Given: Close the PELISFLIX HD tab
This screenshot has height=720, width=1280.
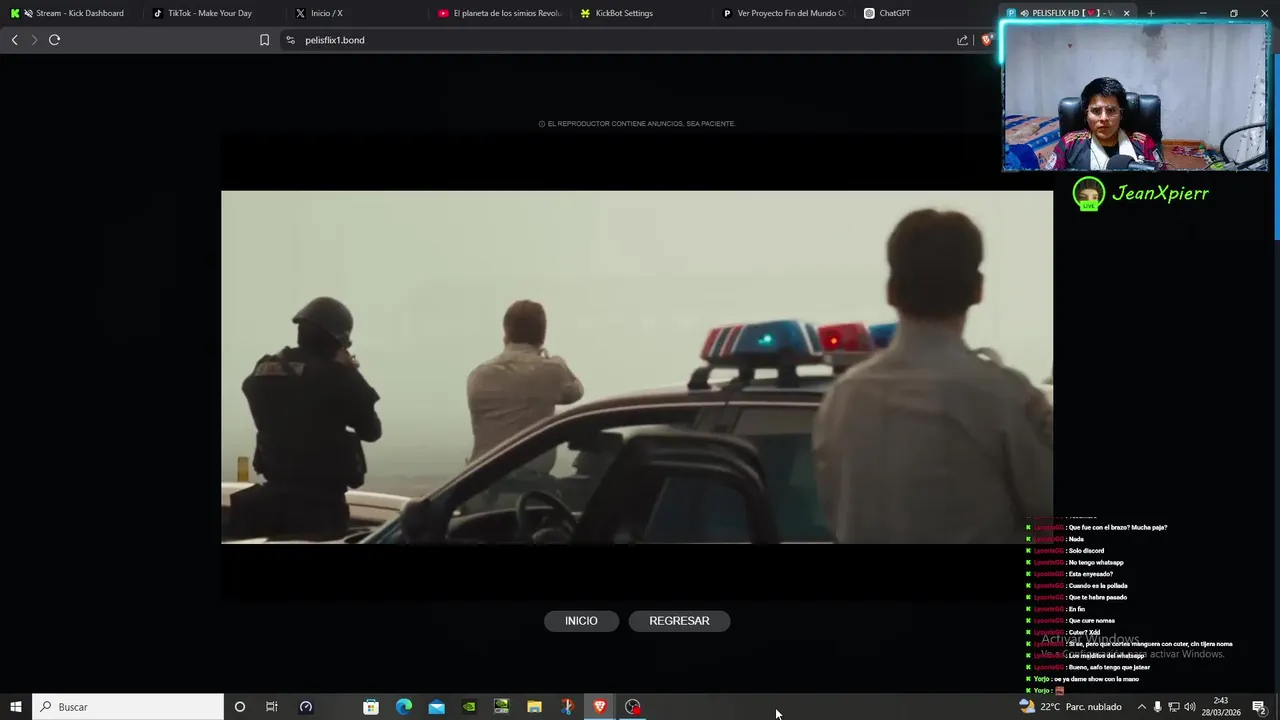Looking at the screenshot, I should [1126, 13].
